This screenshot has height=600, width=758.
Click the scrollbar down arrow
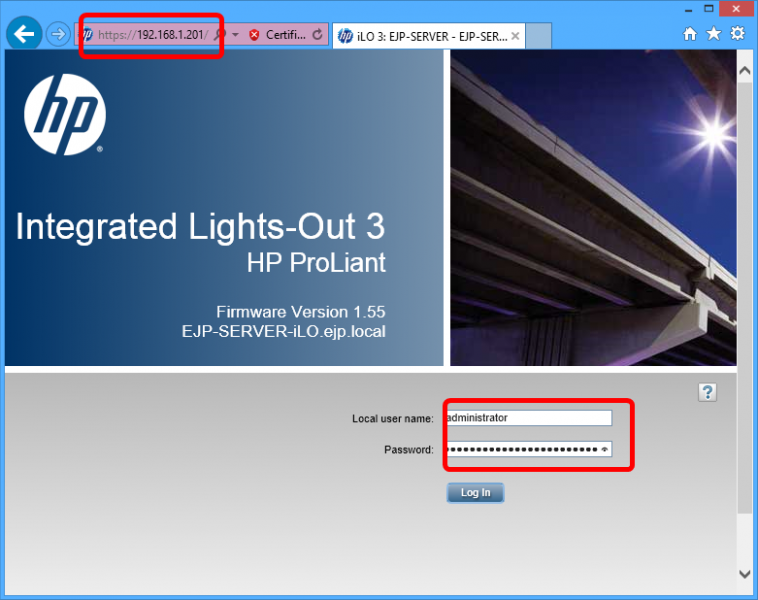click(x=745, y=574)
